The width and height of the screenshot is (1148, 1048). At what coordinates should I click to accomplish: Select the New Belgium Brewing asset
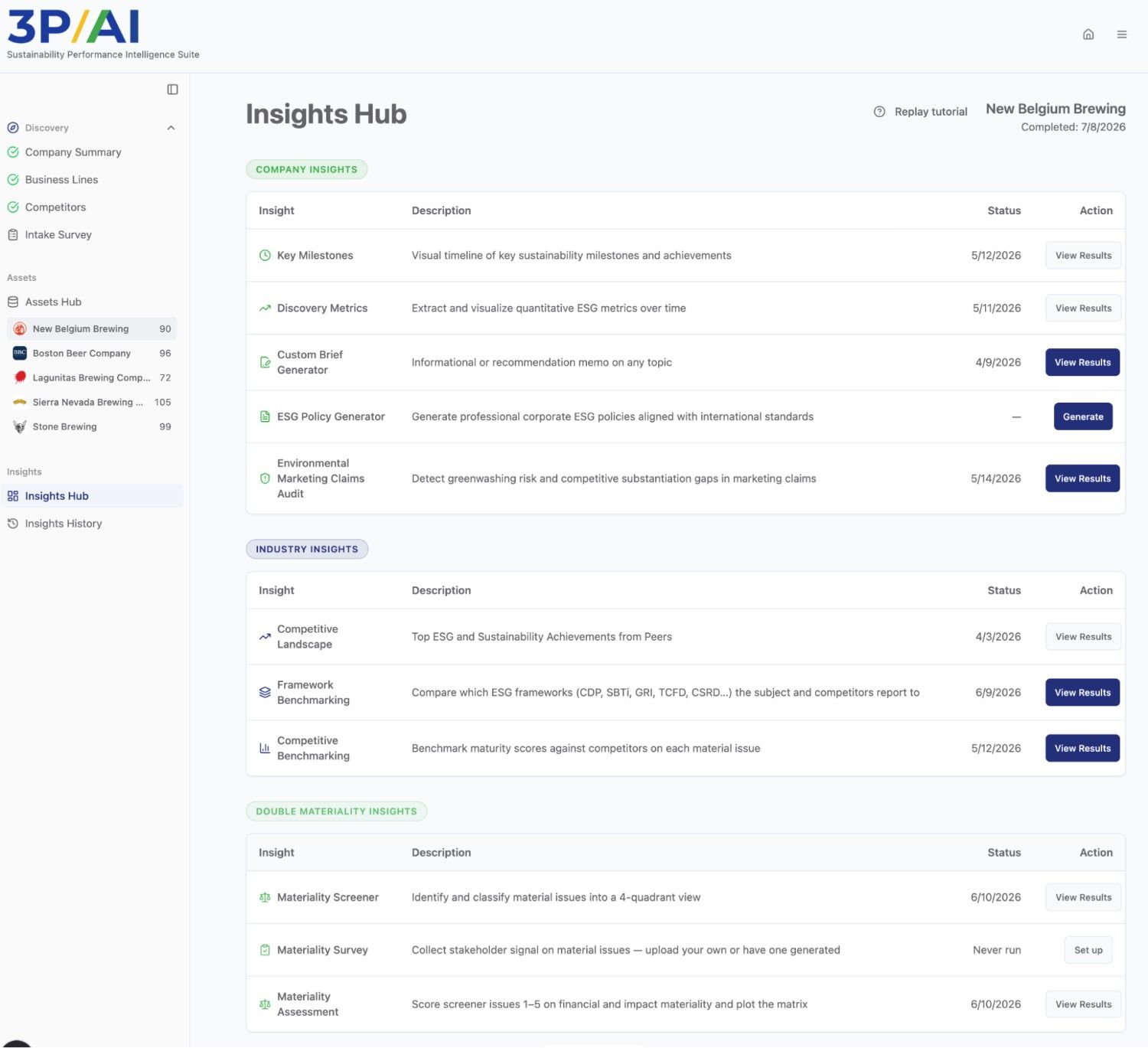[x=92, y=329]
